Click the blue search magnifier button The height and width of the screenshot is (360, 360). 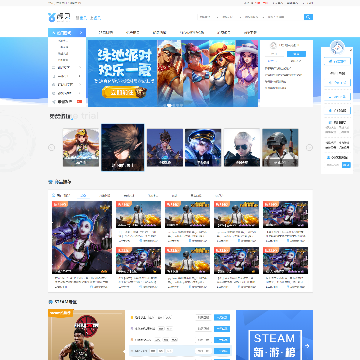[308, 17]
